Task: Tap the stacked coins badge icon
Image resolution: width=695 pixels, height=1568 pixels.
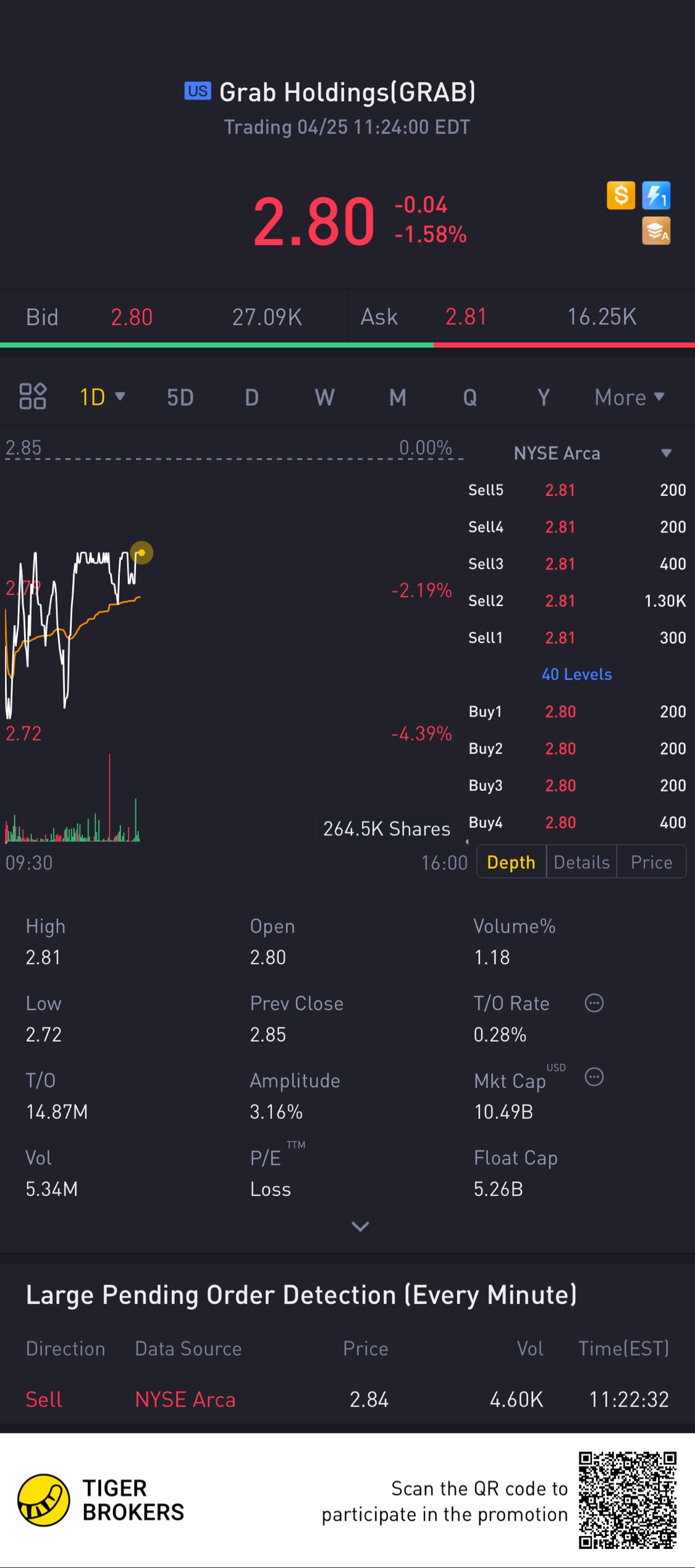Action: tap(656, 231)
